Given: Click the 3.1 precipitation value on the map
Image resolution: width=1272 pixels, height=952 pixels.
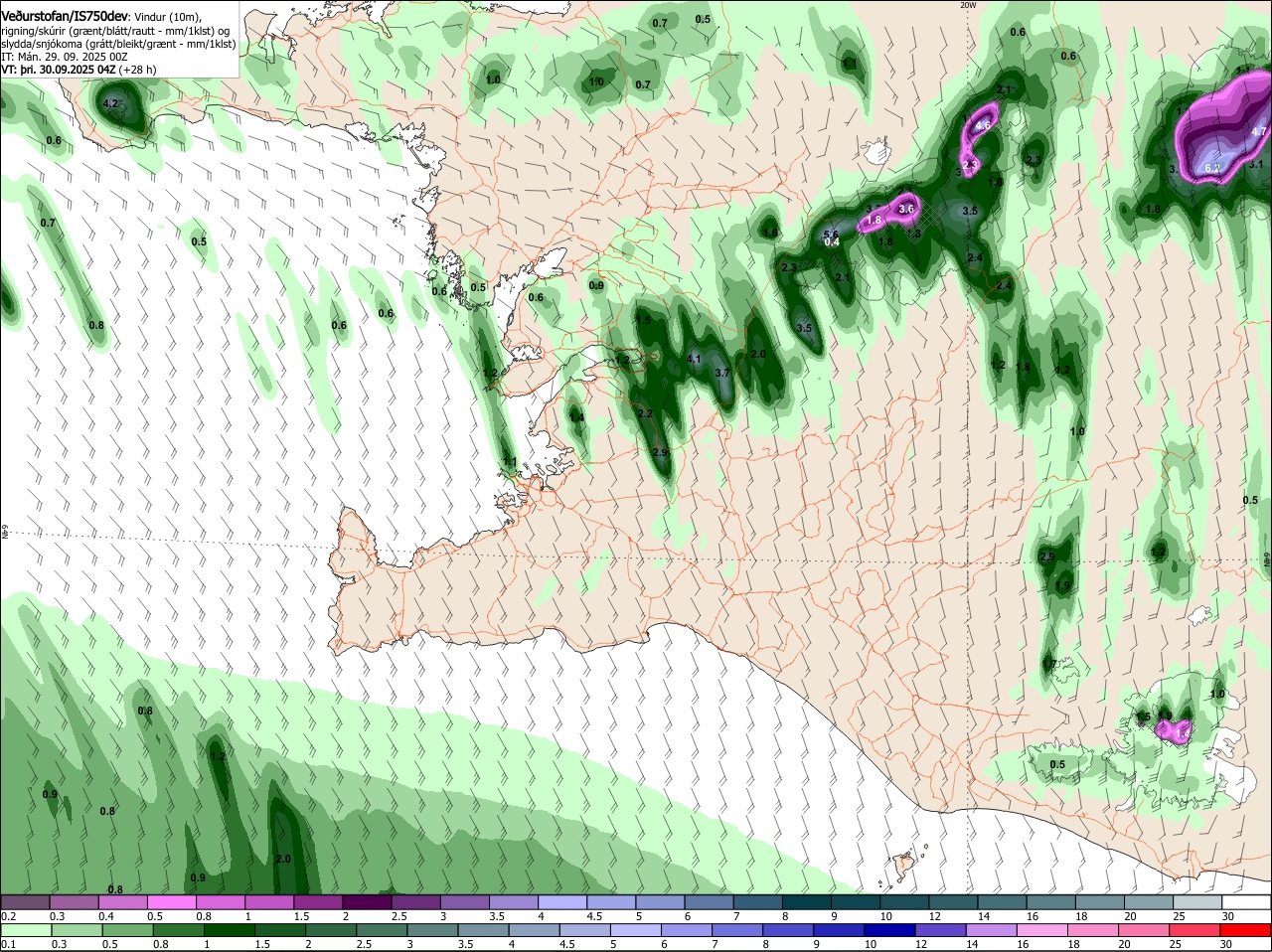Looking at the screenshot, I should click(1256, 164).
